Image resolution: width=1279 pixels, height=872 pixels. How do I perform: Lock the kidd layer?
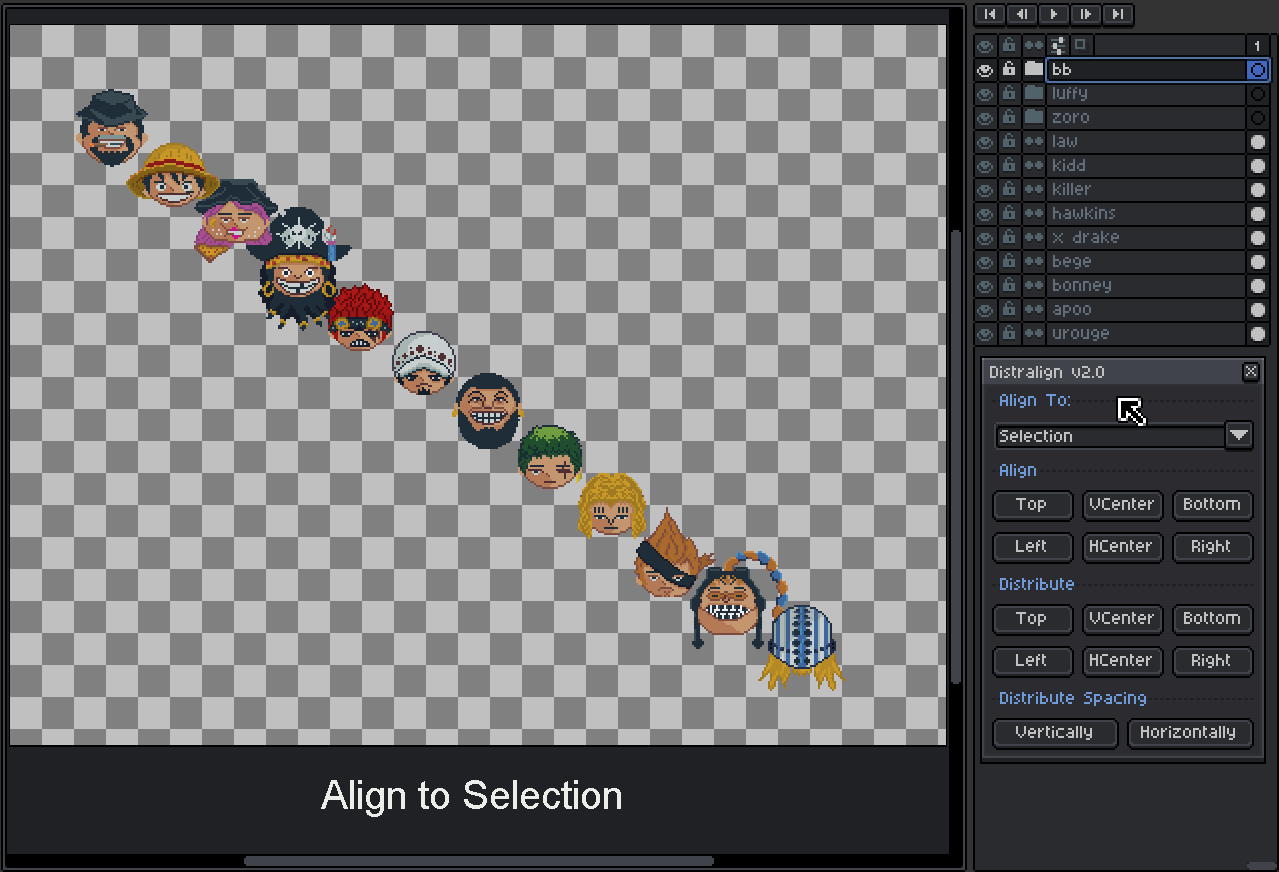(1010, 166)
